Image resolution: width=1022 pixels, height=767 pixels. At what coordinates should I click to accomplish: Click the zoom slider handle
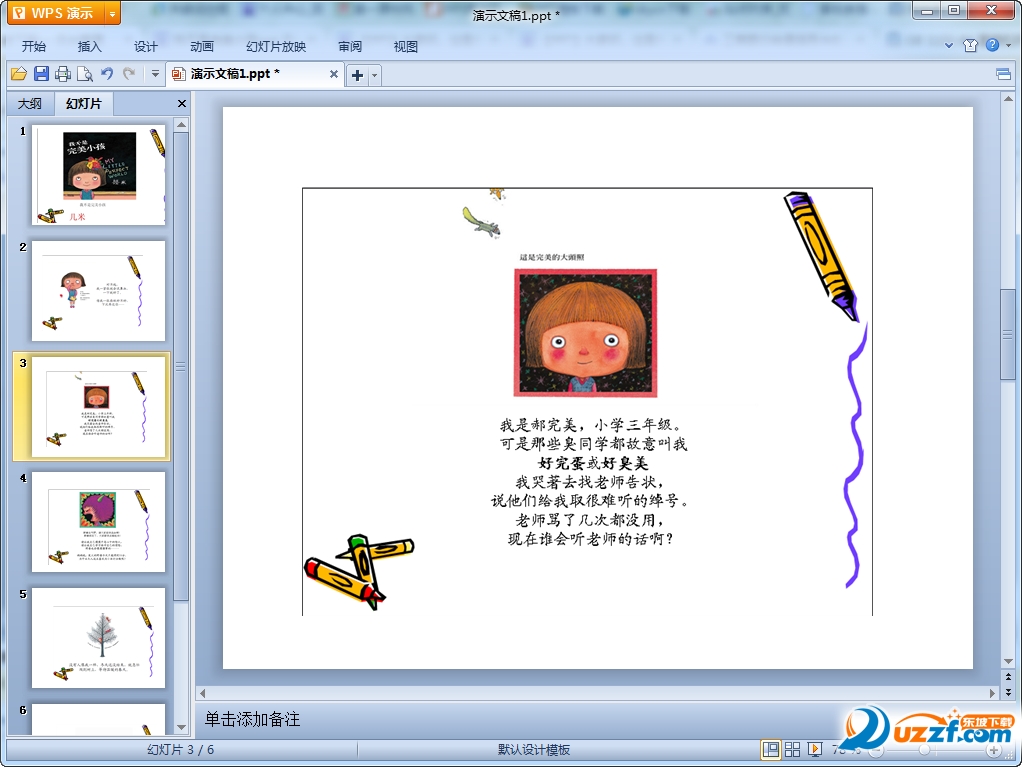click(924, 751)
